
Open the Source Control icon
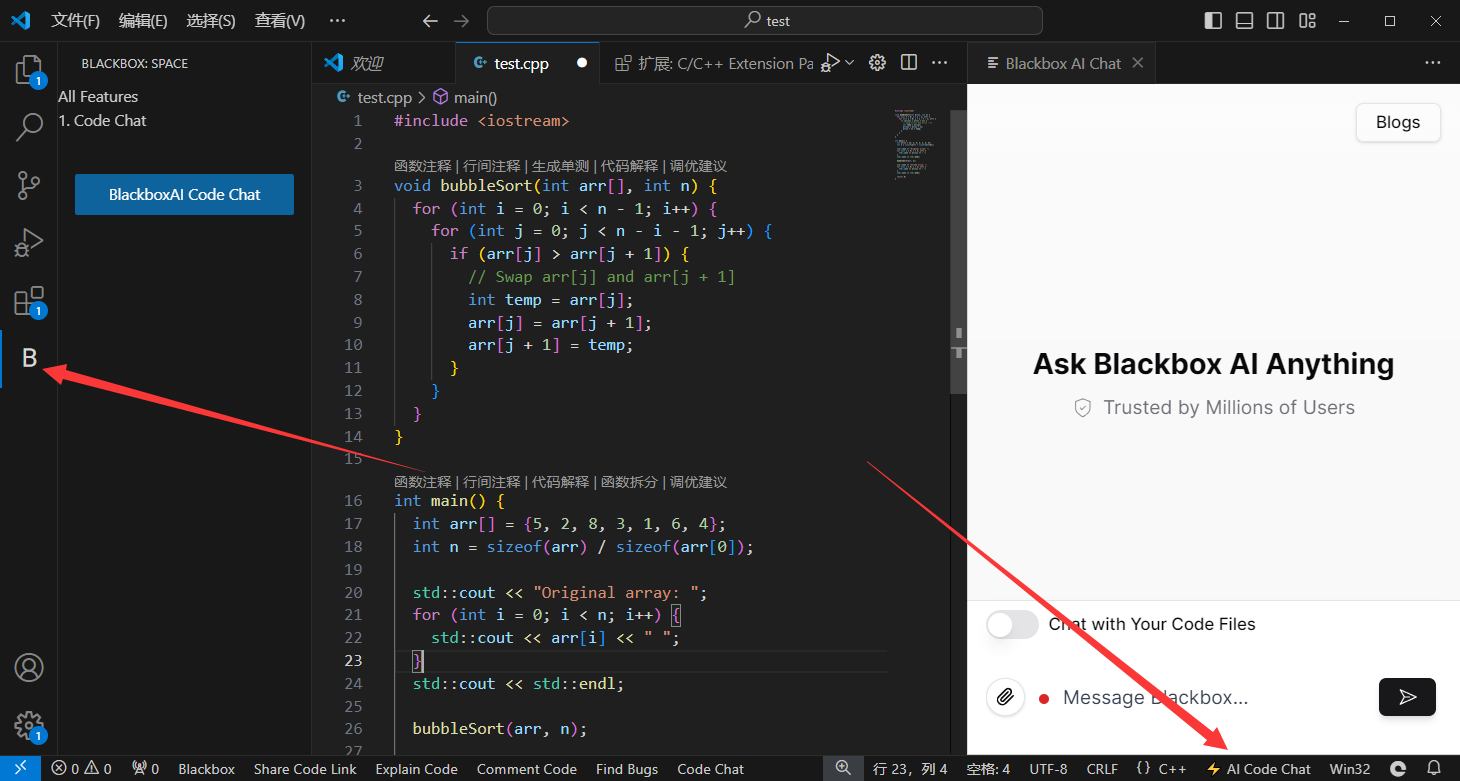(x=29, y=185)
